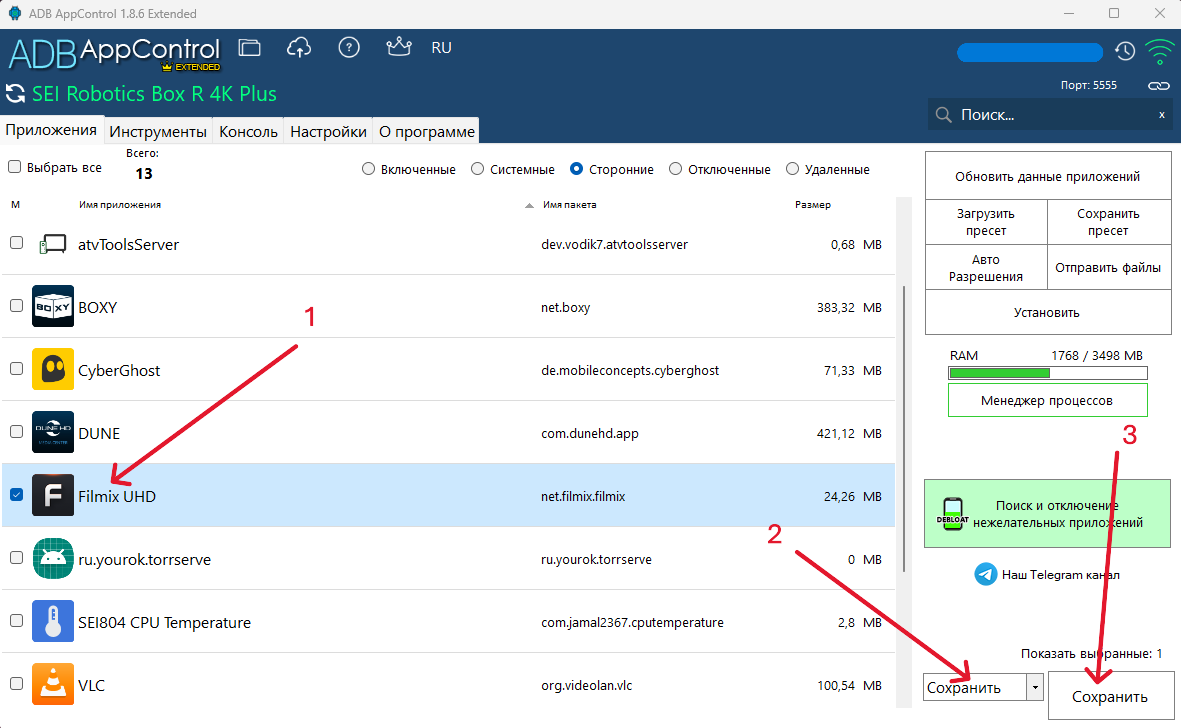This screenshot has width=1181, height=728.
Task: Click the green RAM usage bar
Action: (x=1048, y=373)
